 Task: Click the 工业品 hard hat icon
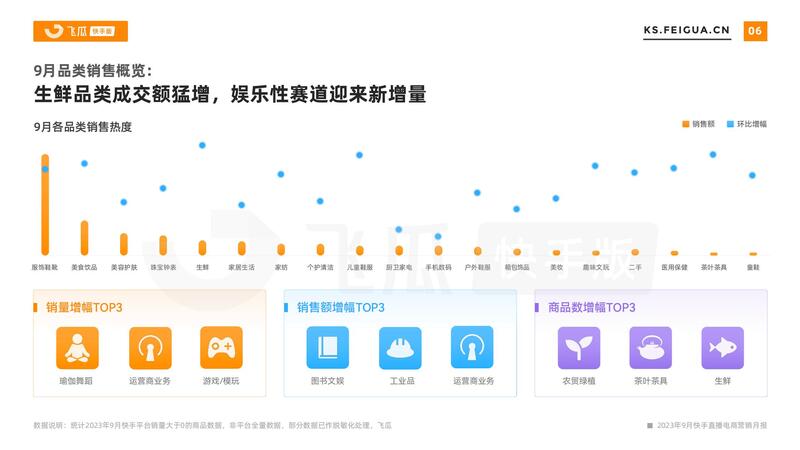(x=400, y=348)
